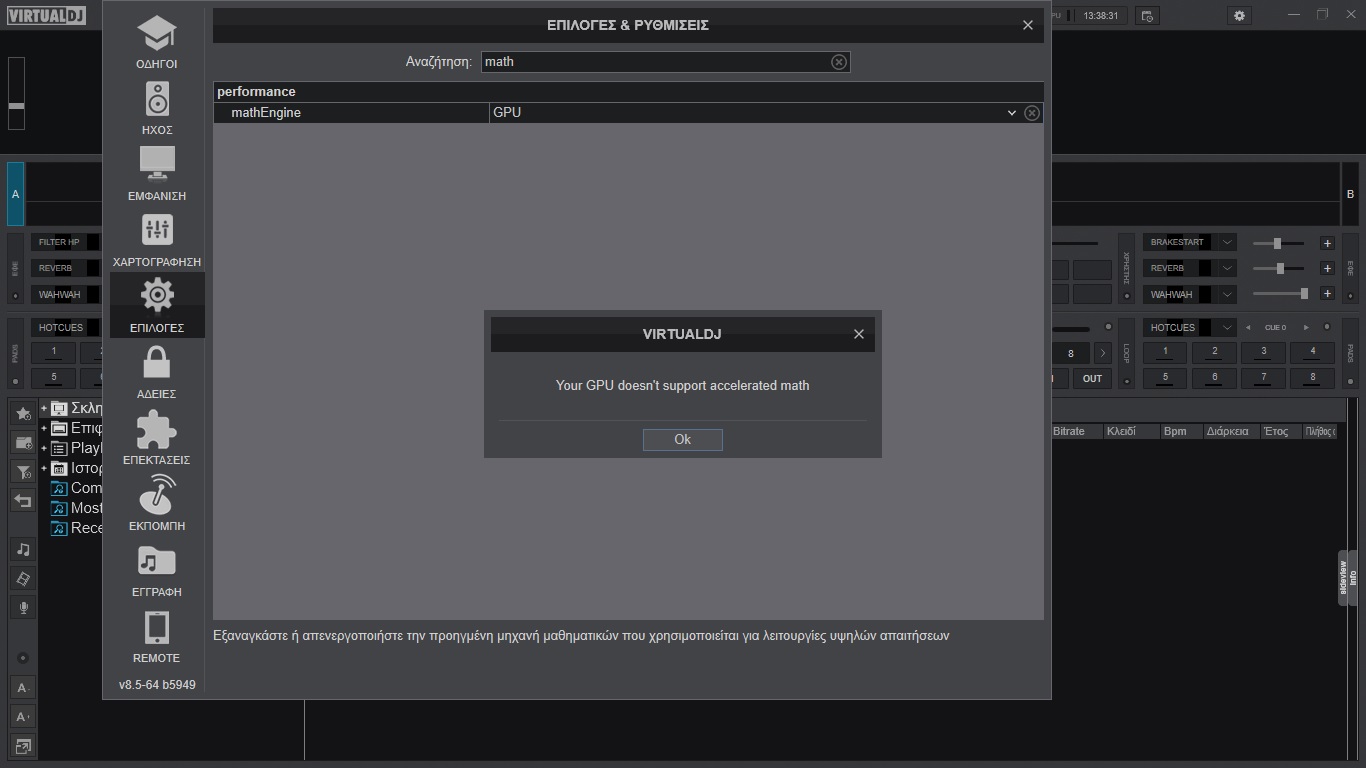The image size is (1366, 768).
Task: Open the info side tab on the right edge
Action: tap(1353, 577)
